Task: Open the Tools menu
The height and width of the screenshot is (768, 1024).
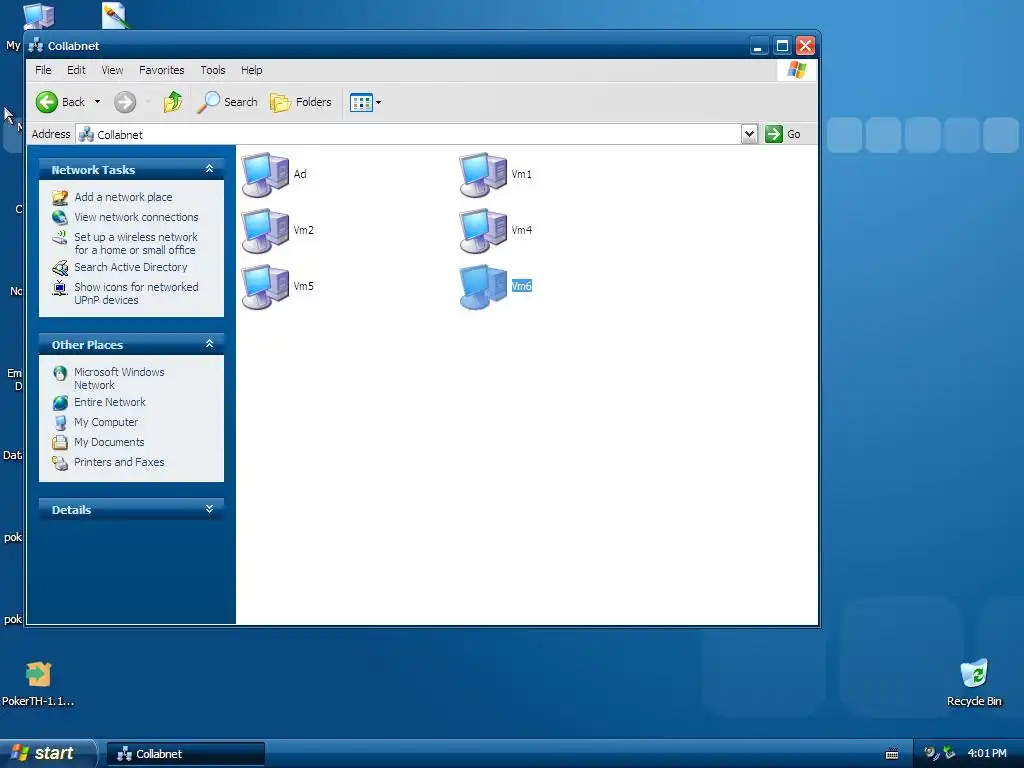Action: [212, 70]
